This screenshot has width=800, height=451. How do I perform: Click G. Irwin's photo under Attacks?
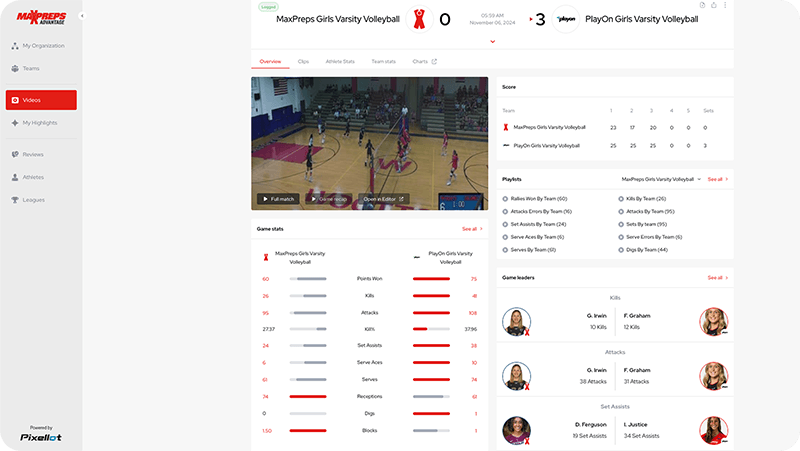(x=516, y=376)
